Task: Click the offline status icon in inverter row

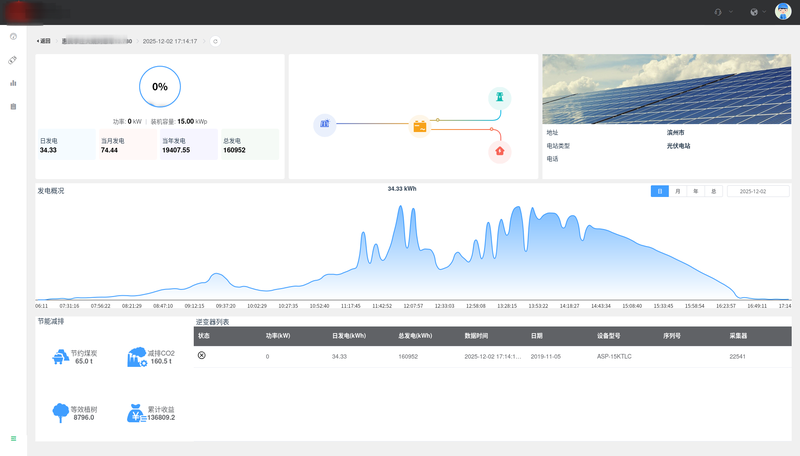Action: (202, 356)
